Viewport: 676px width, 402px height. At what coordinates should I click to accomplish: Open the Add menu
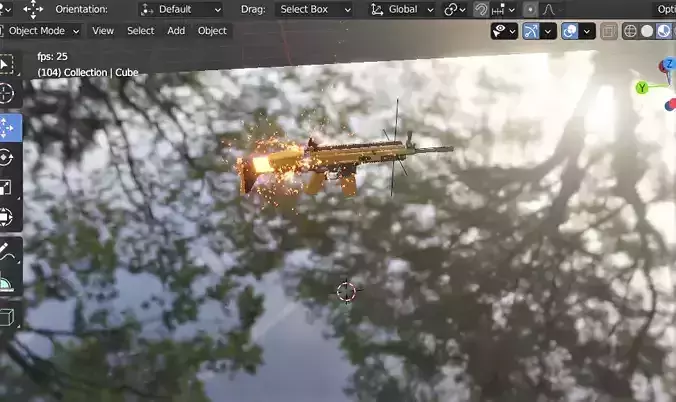coord(176,31)
